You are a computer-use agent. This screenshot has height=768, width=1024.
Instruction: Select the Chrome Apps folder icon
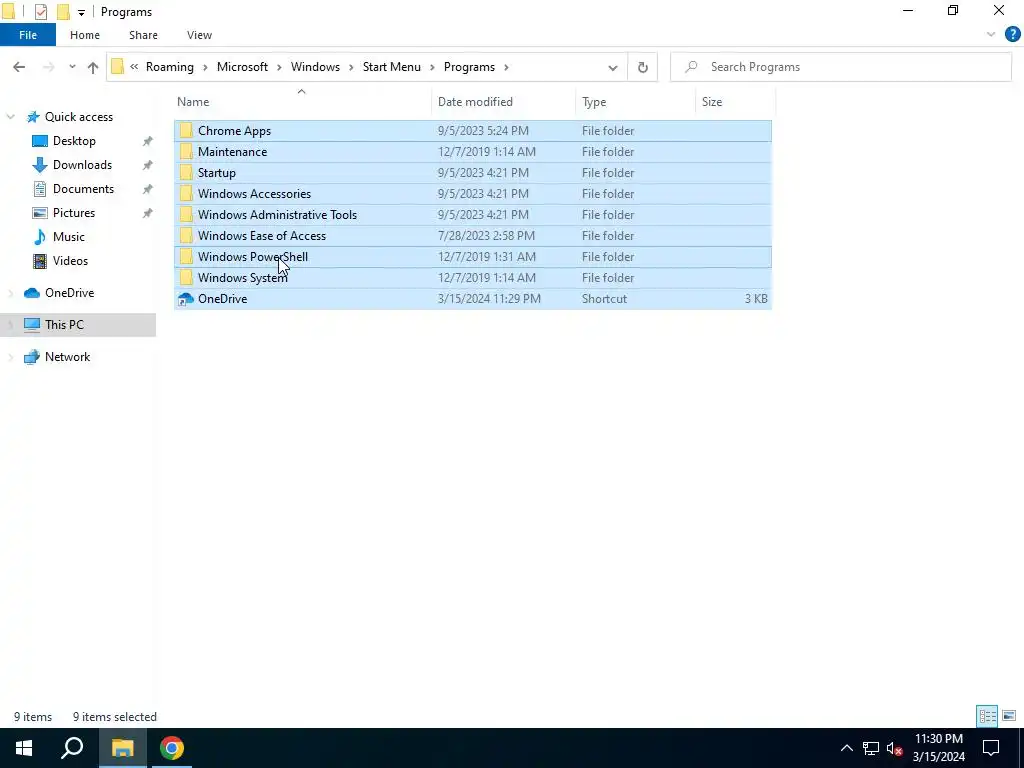pyautogui.click(x=186, y=131)
